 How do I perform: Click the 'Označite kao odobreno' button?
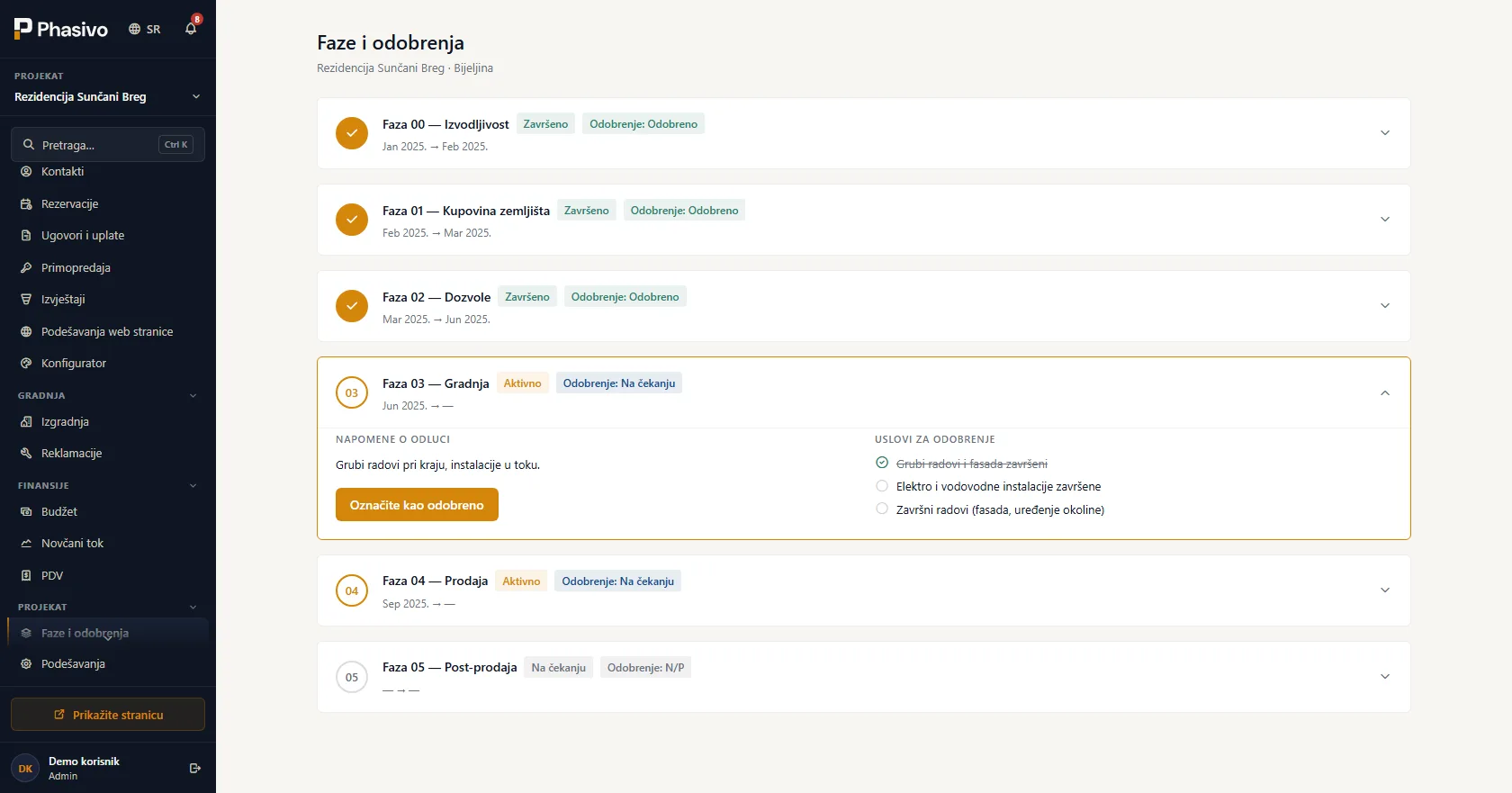[x=417, y=505]
